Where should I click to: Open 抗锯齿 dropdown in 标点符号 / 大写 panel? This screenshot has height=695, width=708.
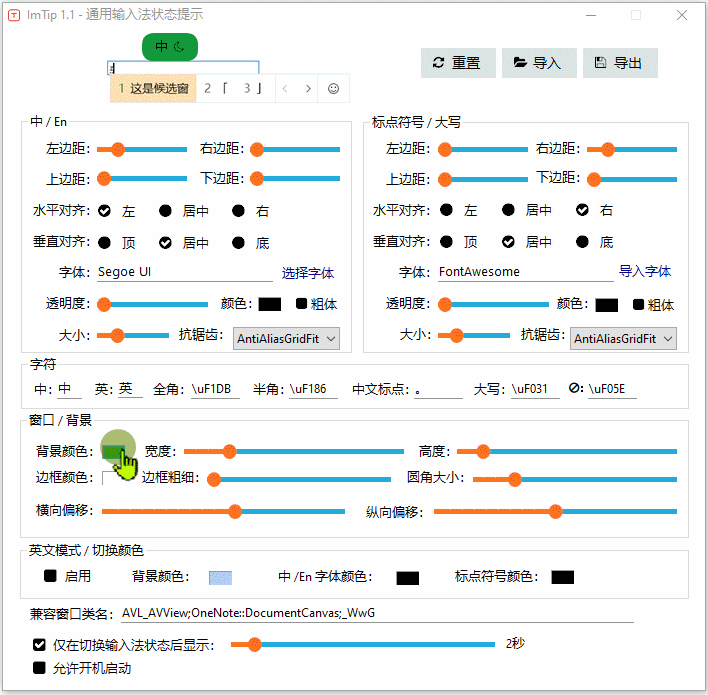[x=623, y=339]
